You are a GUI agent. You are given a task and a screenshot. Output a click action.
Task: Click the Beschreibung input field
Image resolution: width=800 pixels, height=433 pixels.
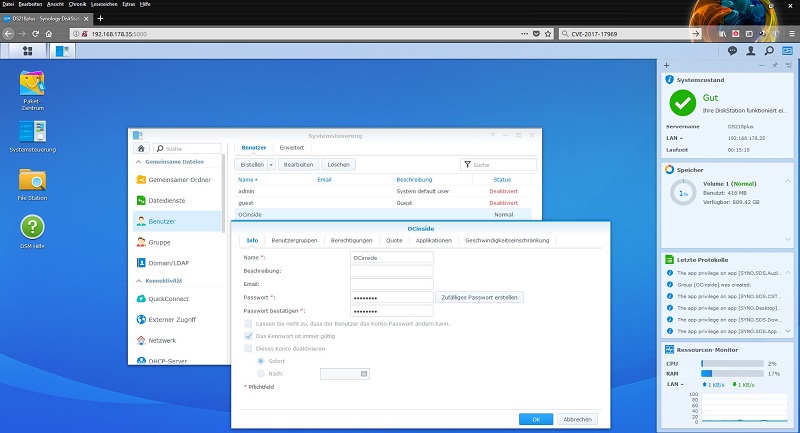coord(392,271)
